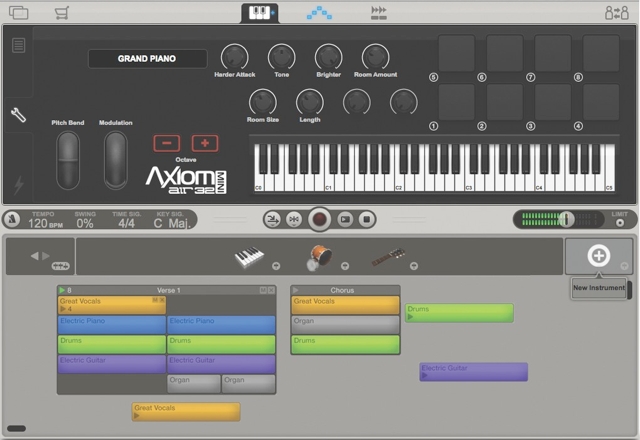Click the GRAND PIANO preset name field
This screenshot has height=440, width=640.
click(147, 59)
